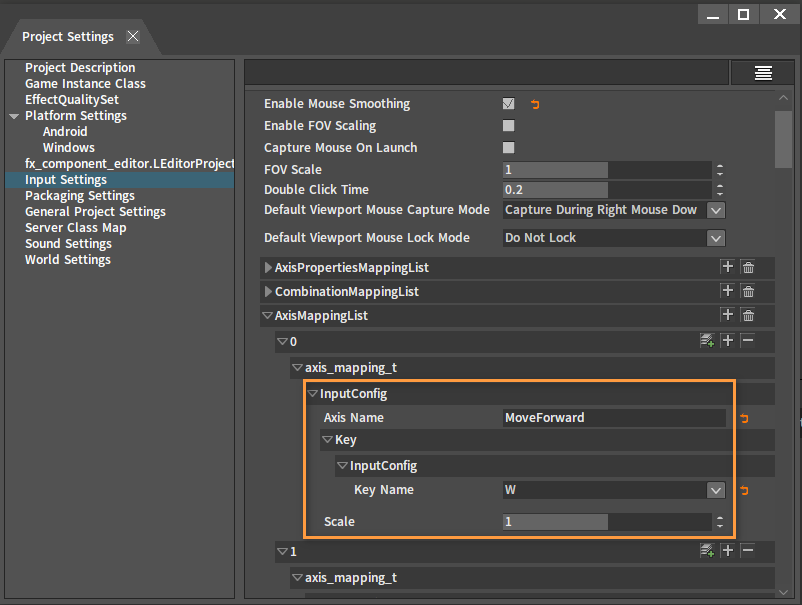Close the Project Settings tab

coord(133,36)
